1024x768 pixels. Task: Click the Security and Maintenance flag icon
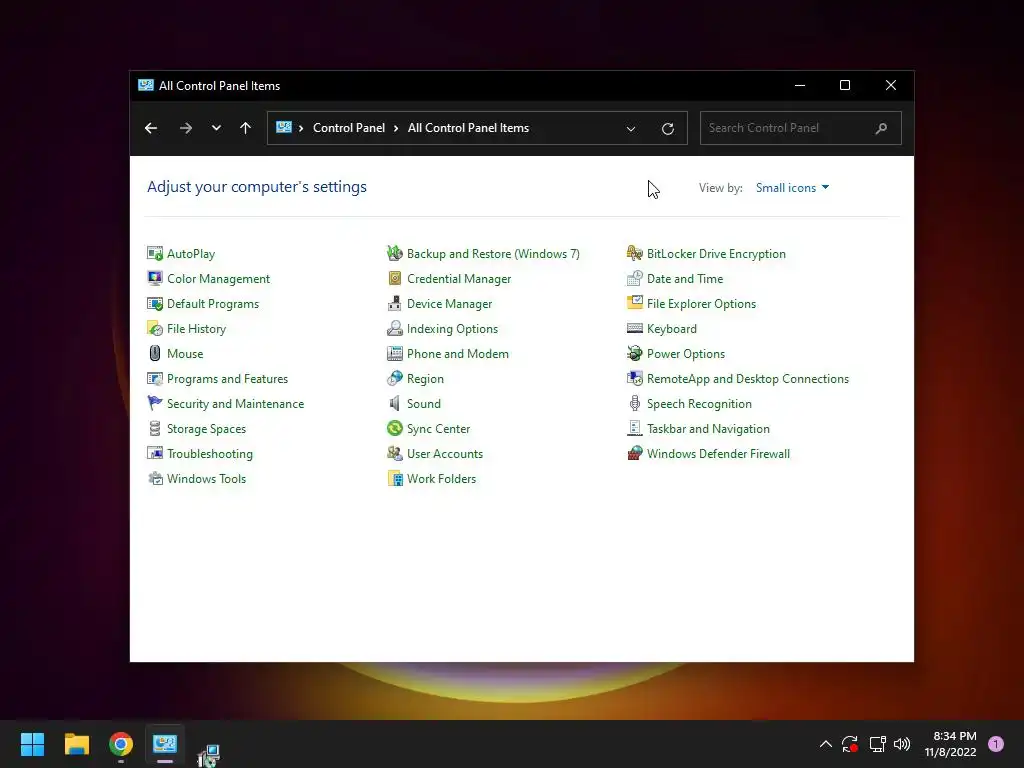tap(155, 404)
